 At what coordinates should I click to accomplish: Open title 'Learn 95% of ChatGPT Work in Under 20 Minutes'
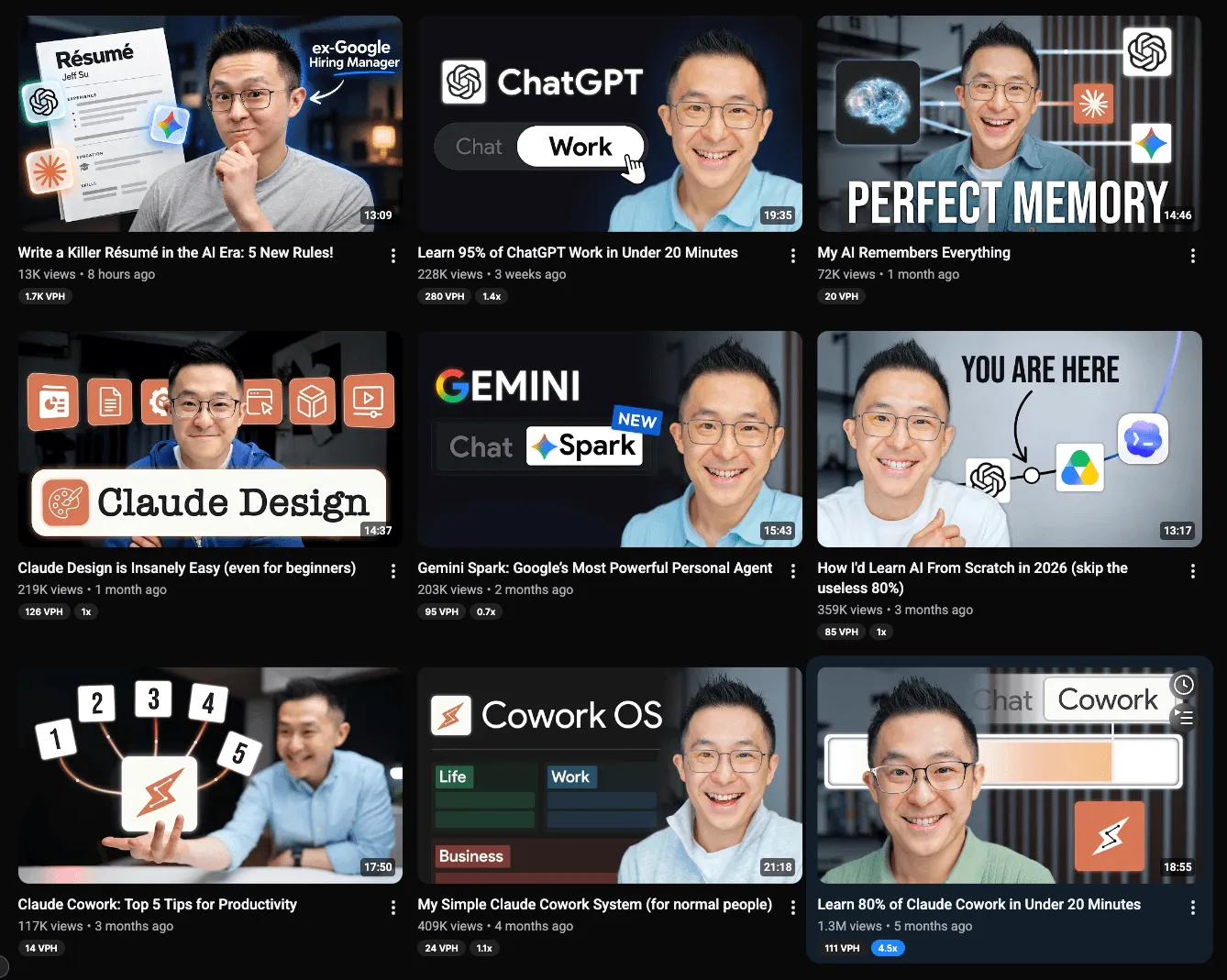coord(578,252)
